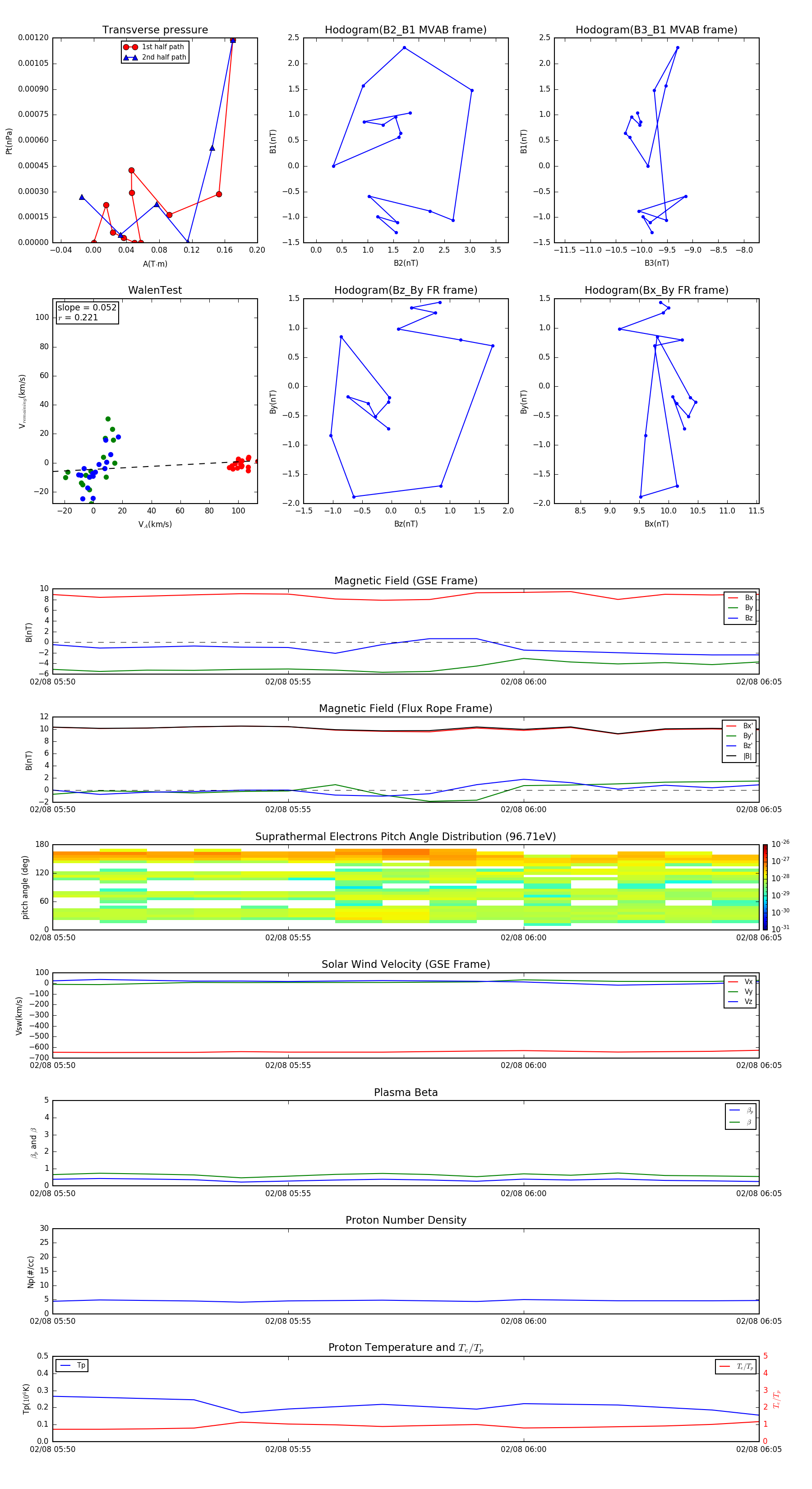Select the "2nd half path" legend entry
This screenshot has width=812, height=1489.
pos(155,57)
